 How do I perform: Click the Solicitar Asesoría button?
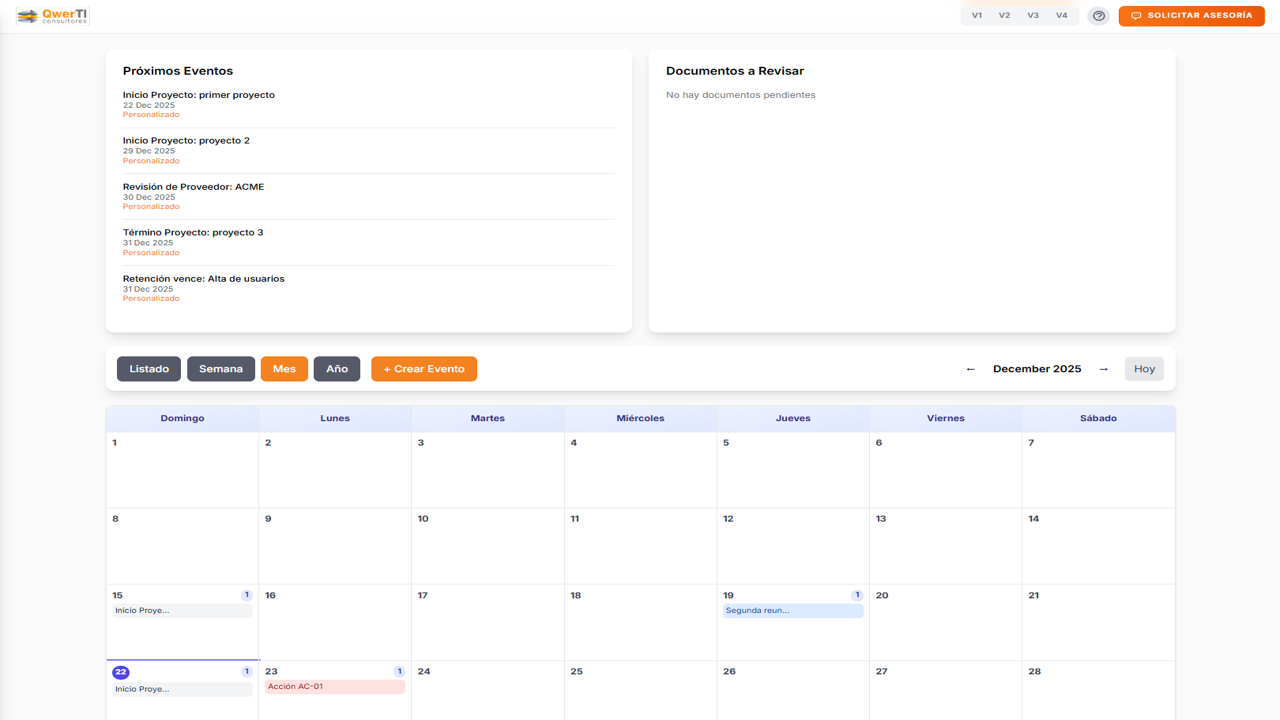point(1191,16)
